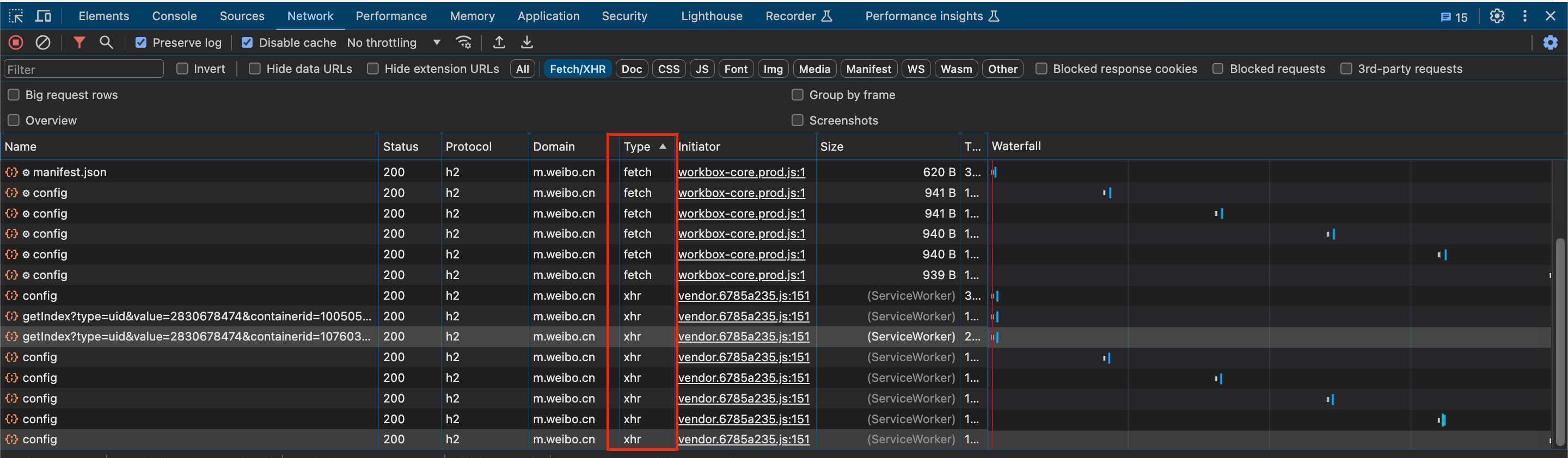Switch to the Elements tab
The image size is (1568, 458).
(x=103, y=16)
